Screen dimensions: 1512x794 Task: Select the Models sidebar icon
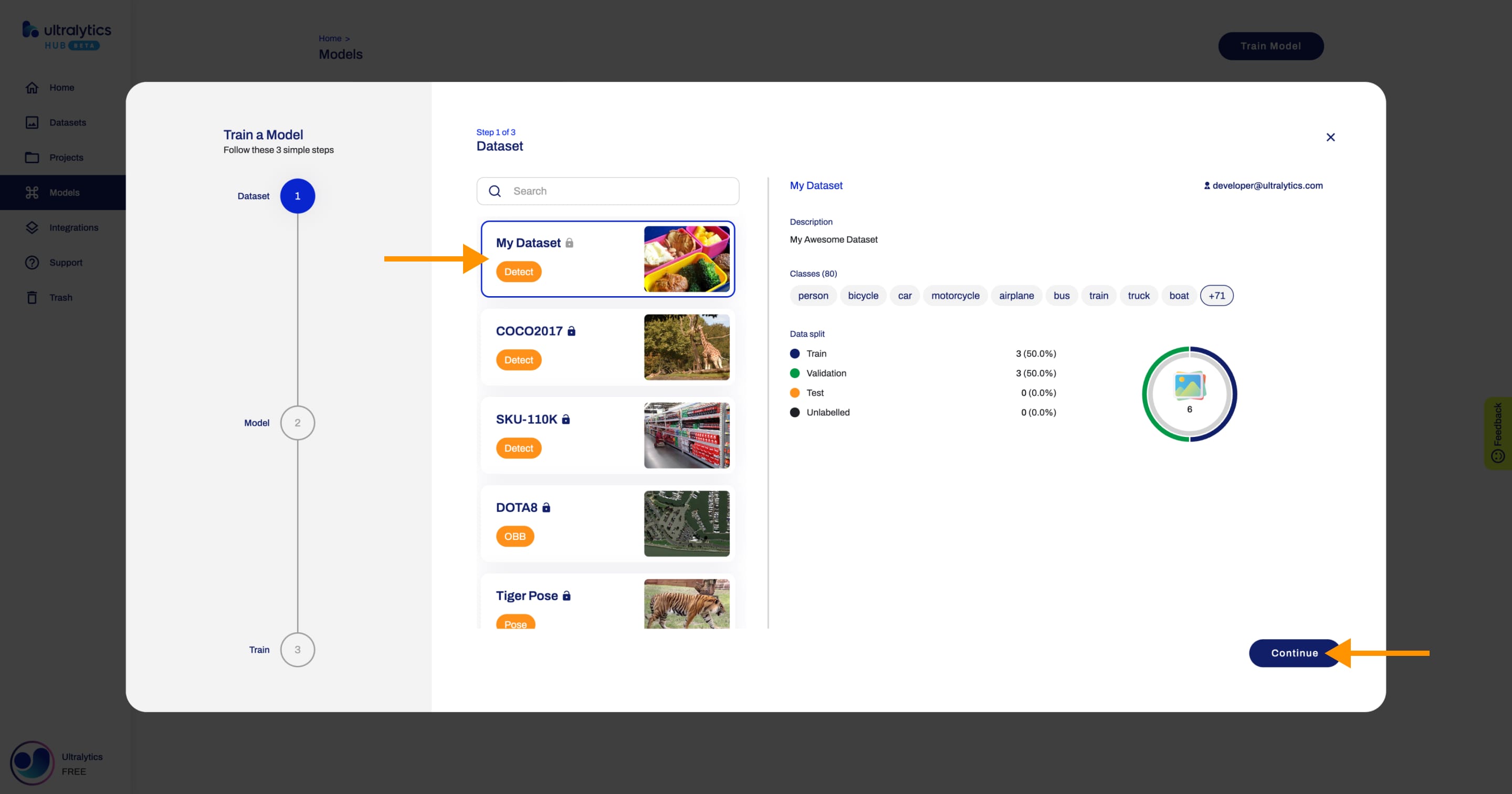[33, 192]
